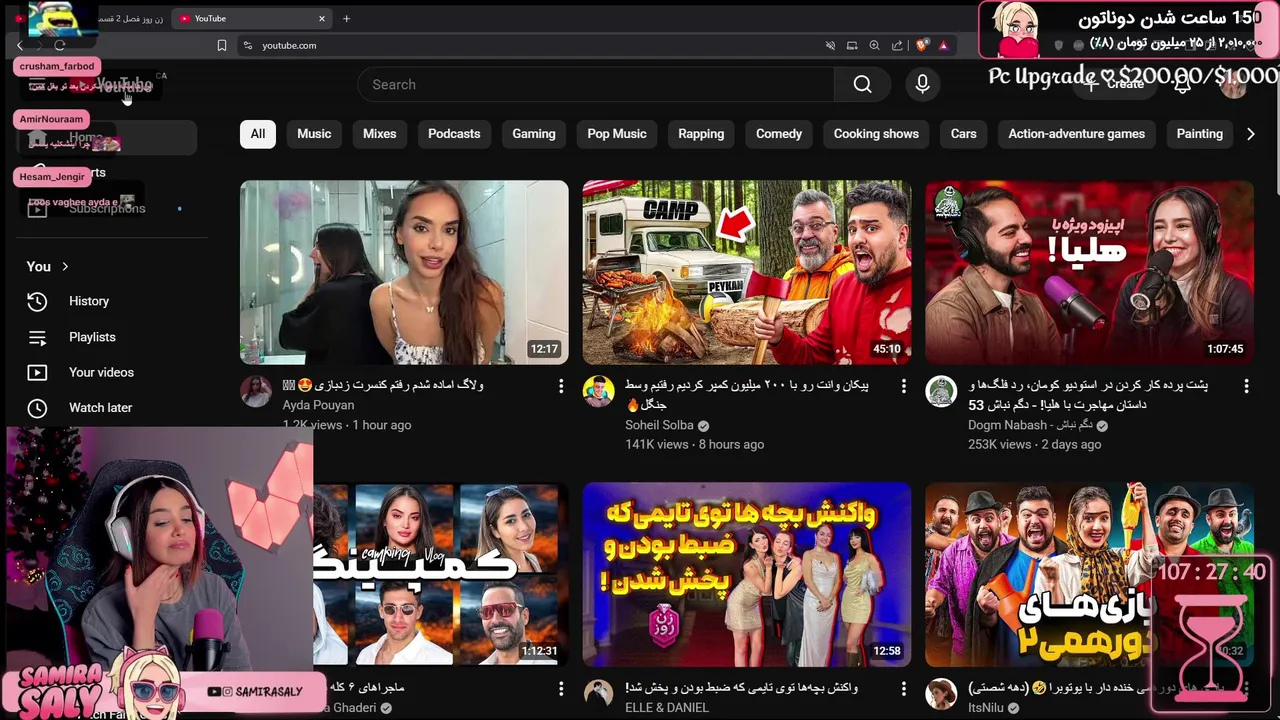Open the 1:12:31 camping vlog thumbnail
The width and height of the screenshot is (1280, 720).
click(440, 575)
